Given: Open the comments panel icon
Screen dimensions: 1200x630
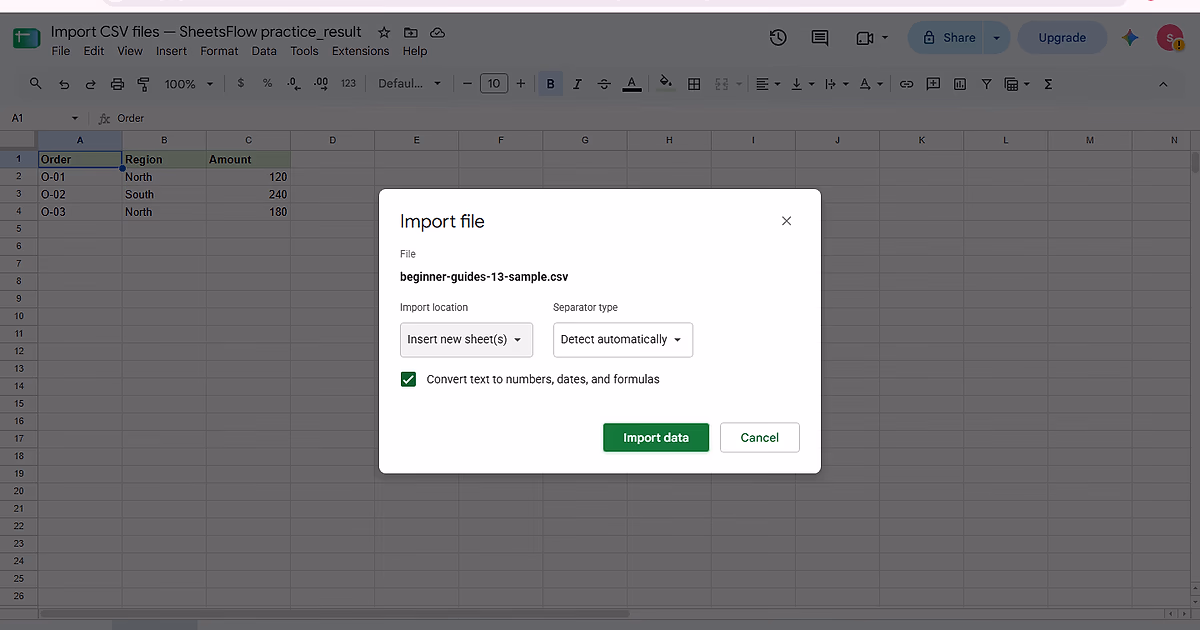Looking at the screenshot, I should click(x=820, y=38).
